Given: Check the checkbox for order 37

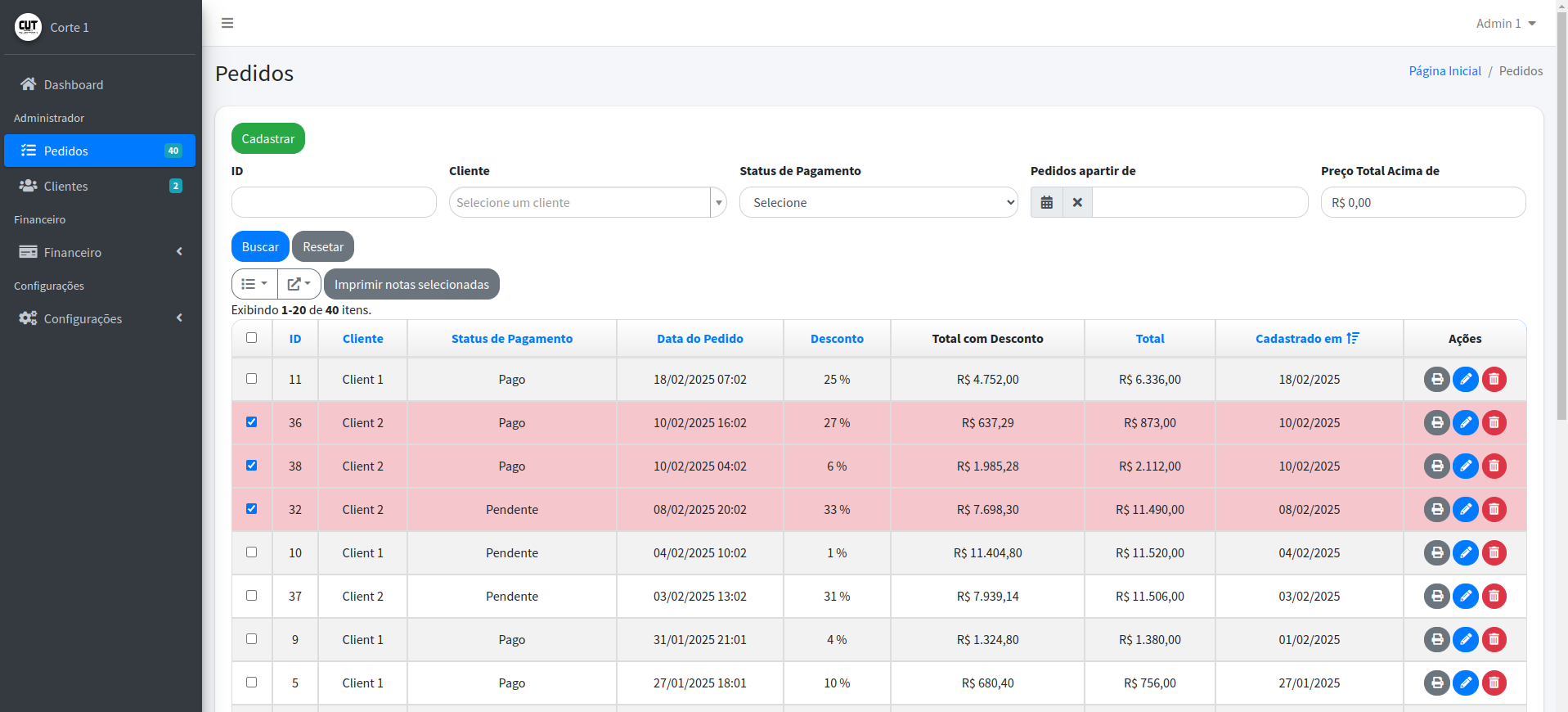Looking at the screenshot, I should [x=251, y=596].
